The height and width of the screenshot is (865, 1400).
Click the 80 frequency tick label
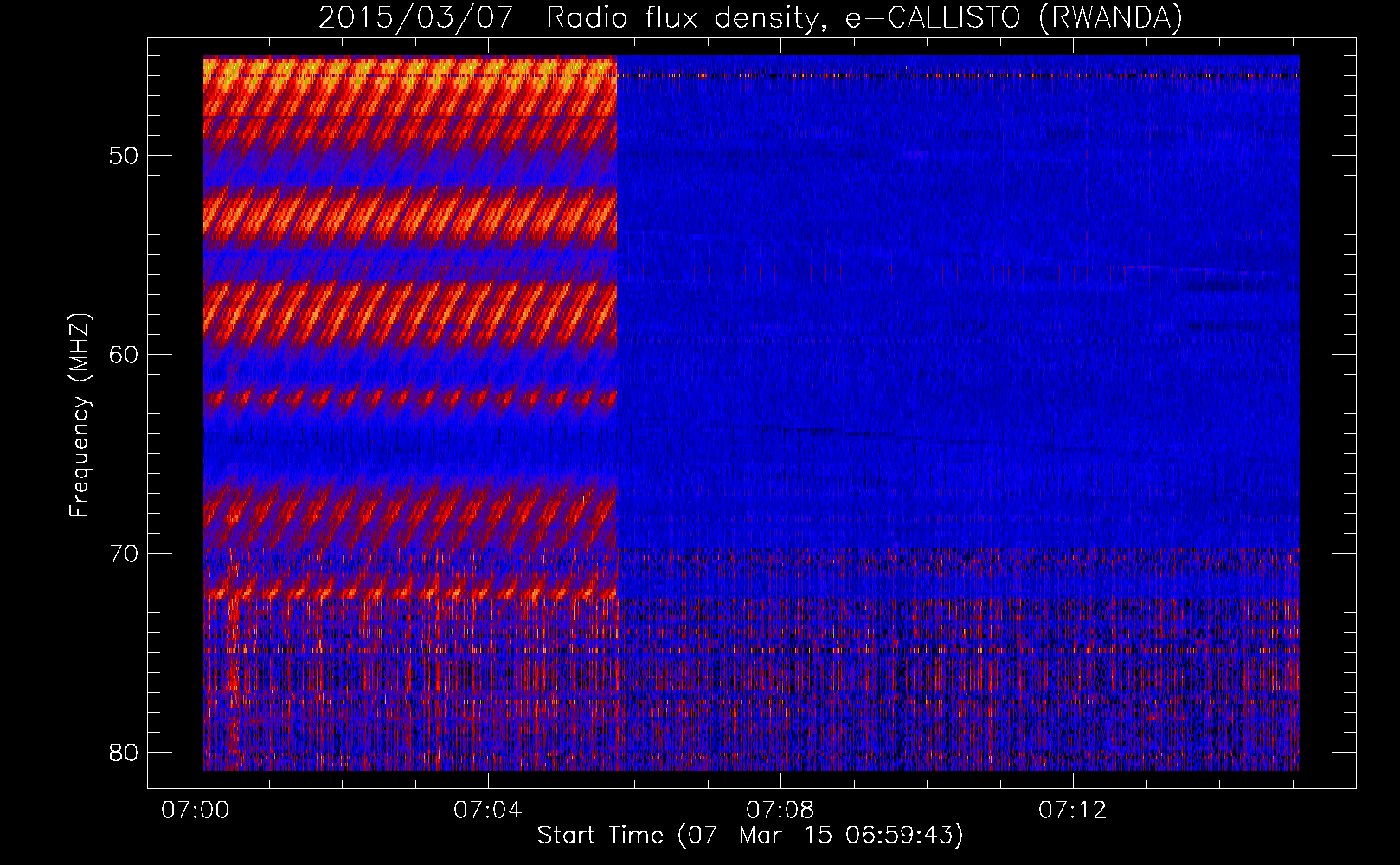tap(124, 753)
